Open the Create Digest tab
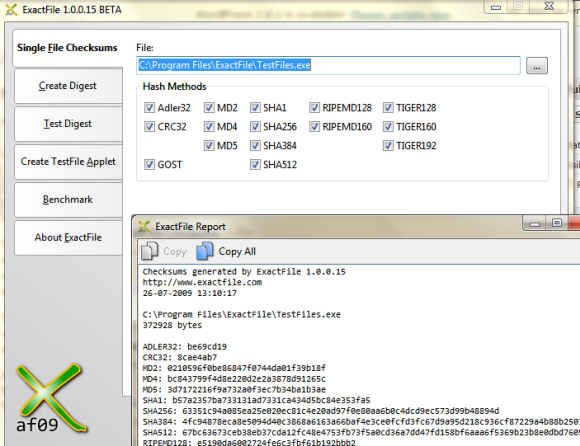This screenshot has height=446, width=580. pos(68,86)
